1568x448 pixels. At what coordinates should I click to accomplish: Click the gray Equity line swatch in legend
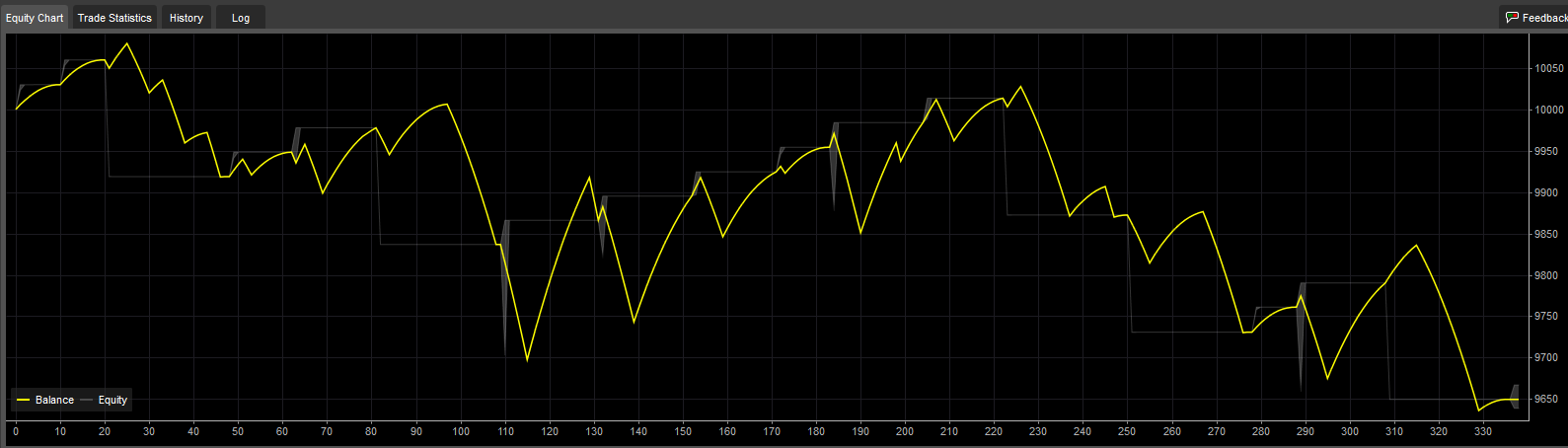click(x=87, y=400)
